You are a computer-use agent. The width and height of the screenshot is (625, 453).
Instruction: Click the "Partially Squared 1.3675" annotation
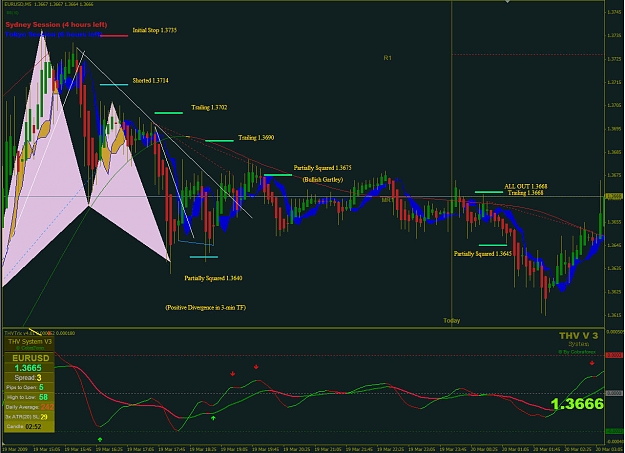[322, 168]
